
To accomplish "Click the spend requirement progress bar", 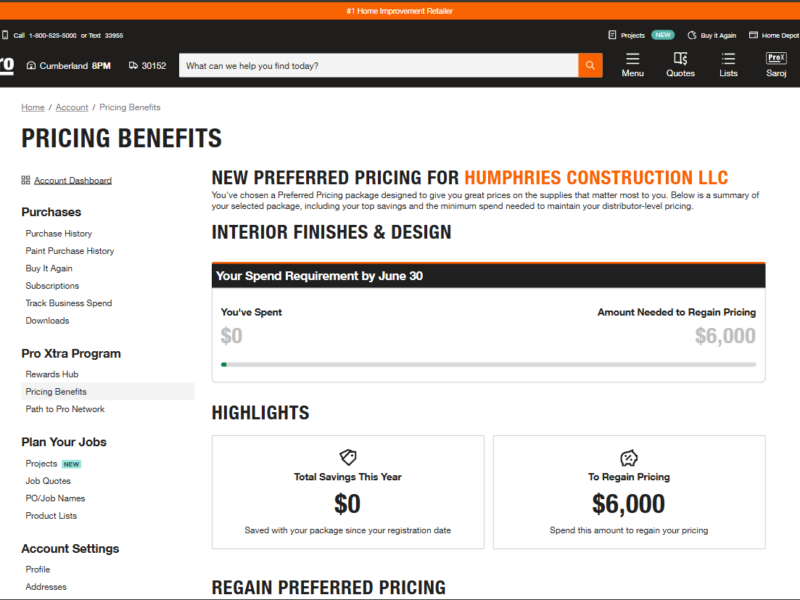I will coord(487,364).
